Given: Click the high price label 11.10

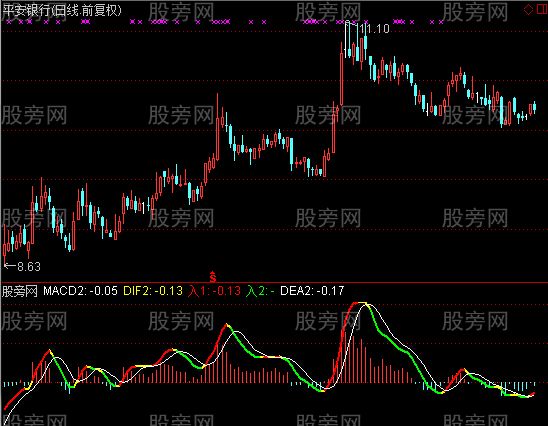Looking at the screenshot, I should [x=374, y=29].
